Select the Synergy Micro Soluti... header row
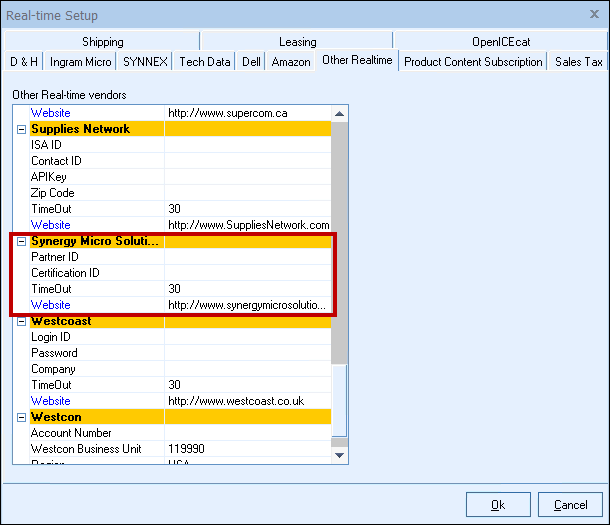Image resolution: width=610 pixels, height=525 pixels. point(181,241)
